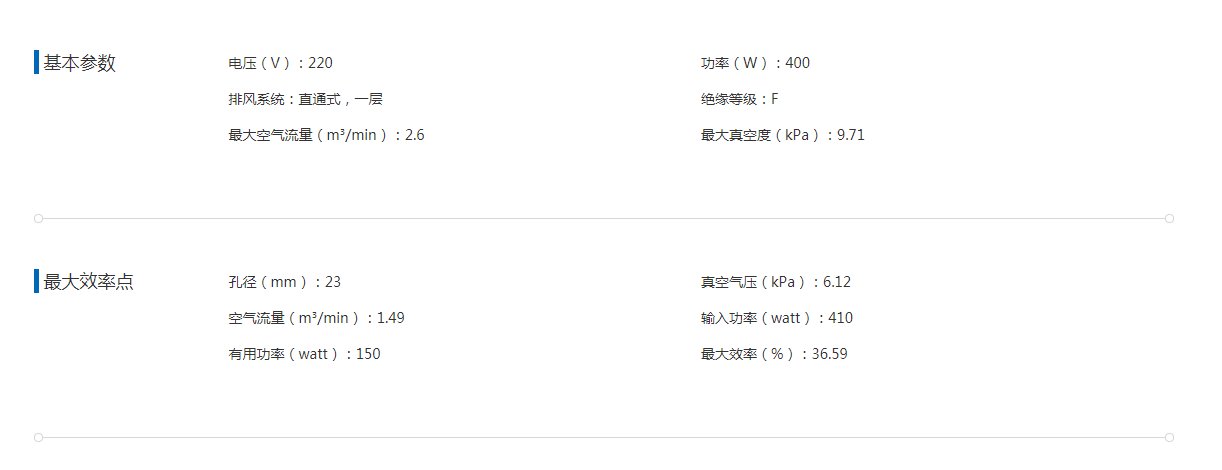The image size is (1222, 470).
Task: Click the 排风系统：直通式，一层 entry
Action: click(x=305, y=99)
